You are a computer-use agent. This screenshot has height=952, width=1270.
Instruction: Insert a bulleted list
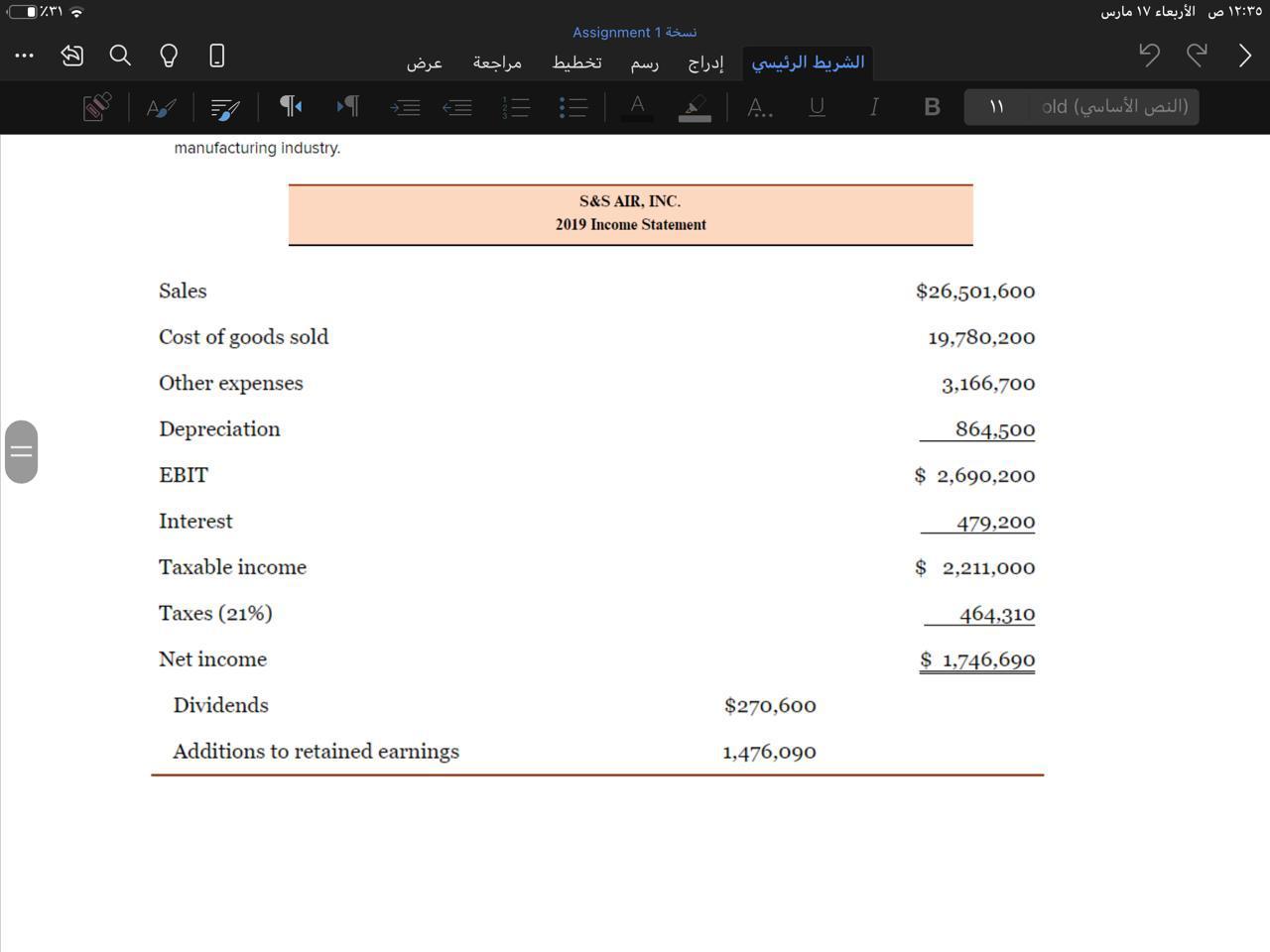[573, 107]
